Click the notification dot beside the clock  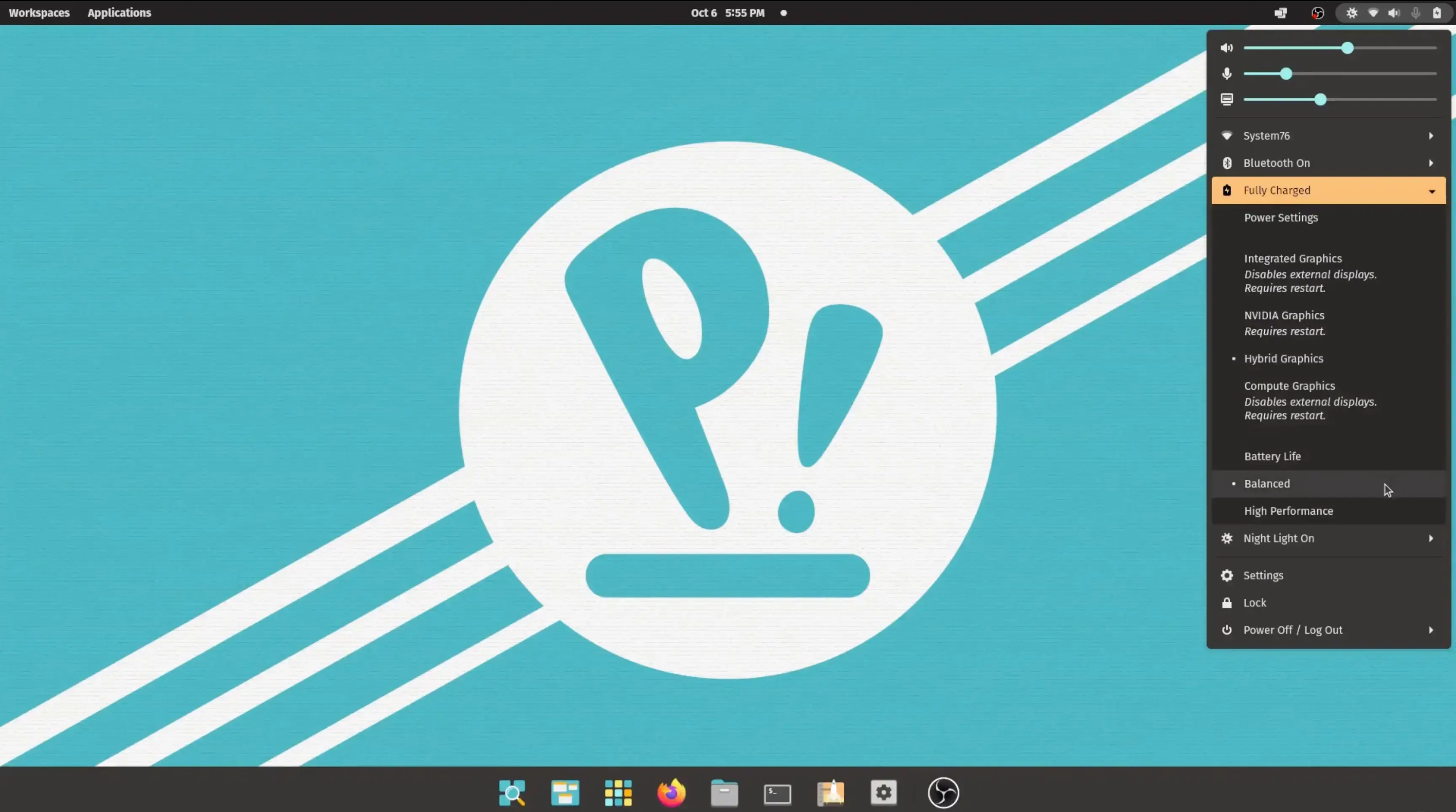783,13
